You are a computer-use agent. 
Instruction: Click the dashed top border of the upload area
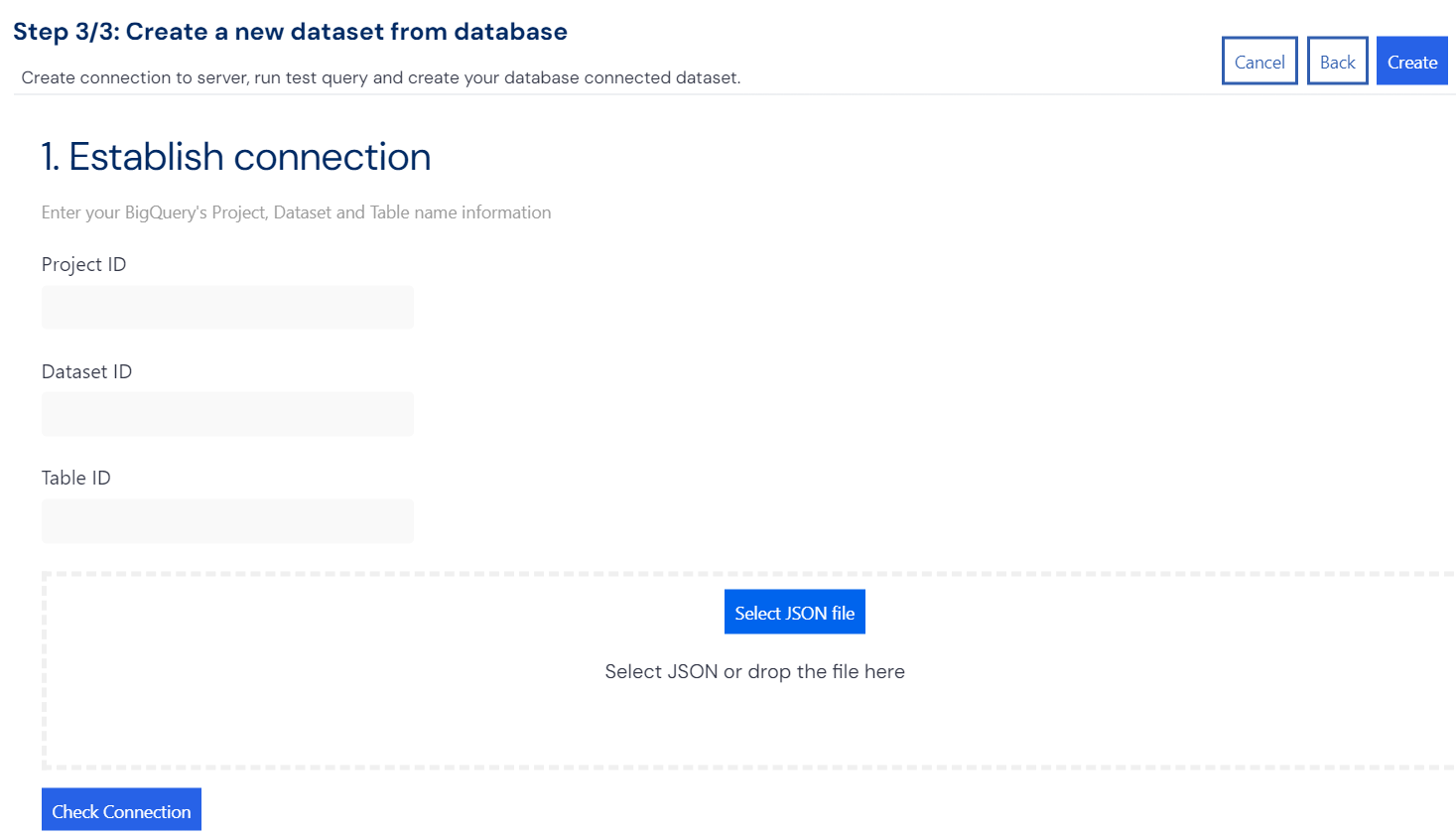point(397,574)
